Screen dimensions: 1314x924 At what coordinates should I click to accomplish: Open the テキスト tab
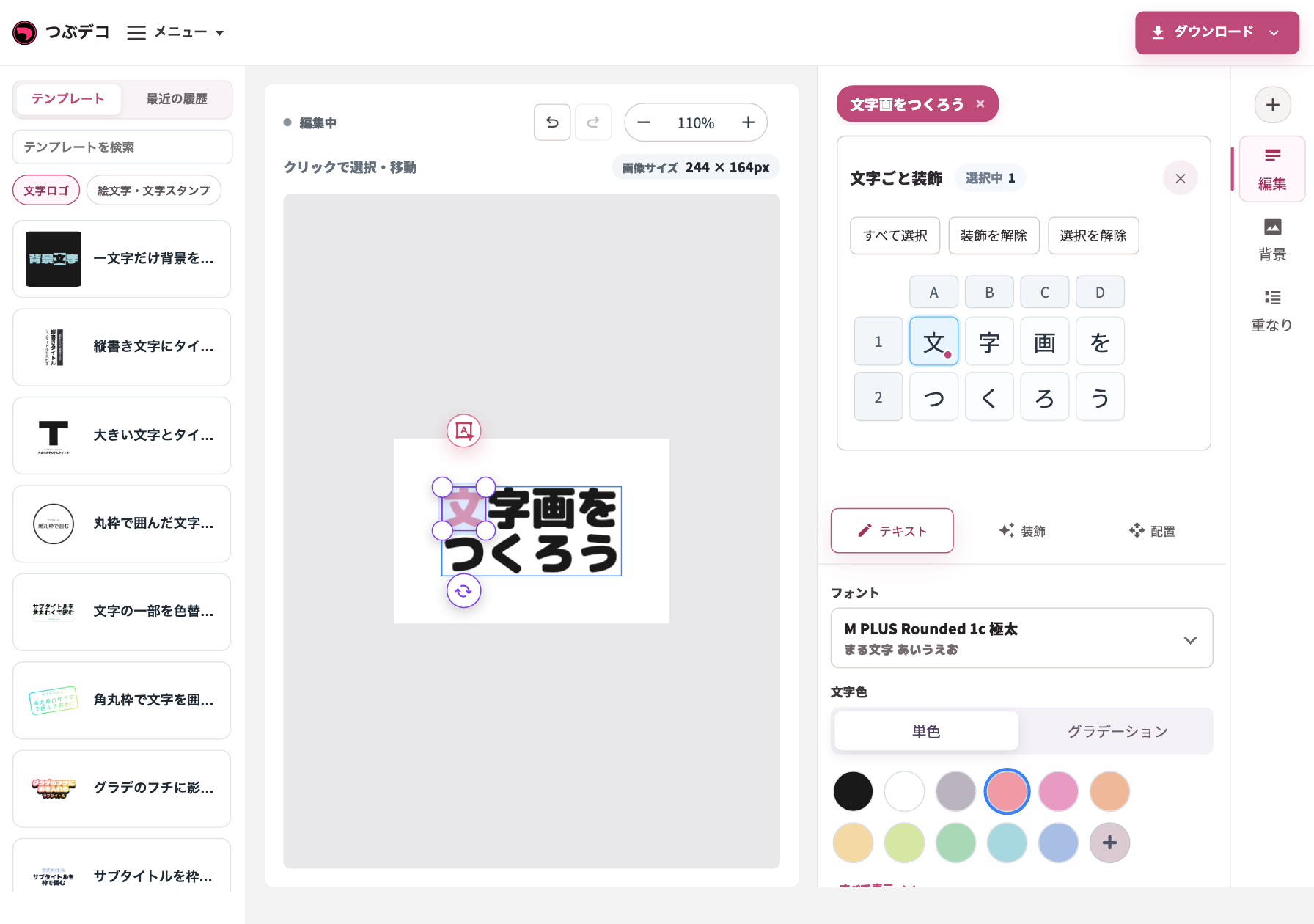coord(892,531)
